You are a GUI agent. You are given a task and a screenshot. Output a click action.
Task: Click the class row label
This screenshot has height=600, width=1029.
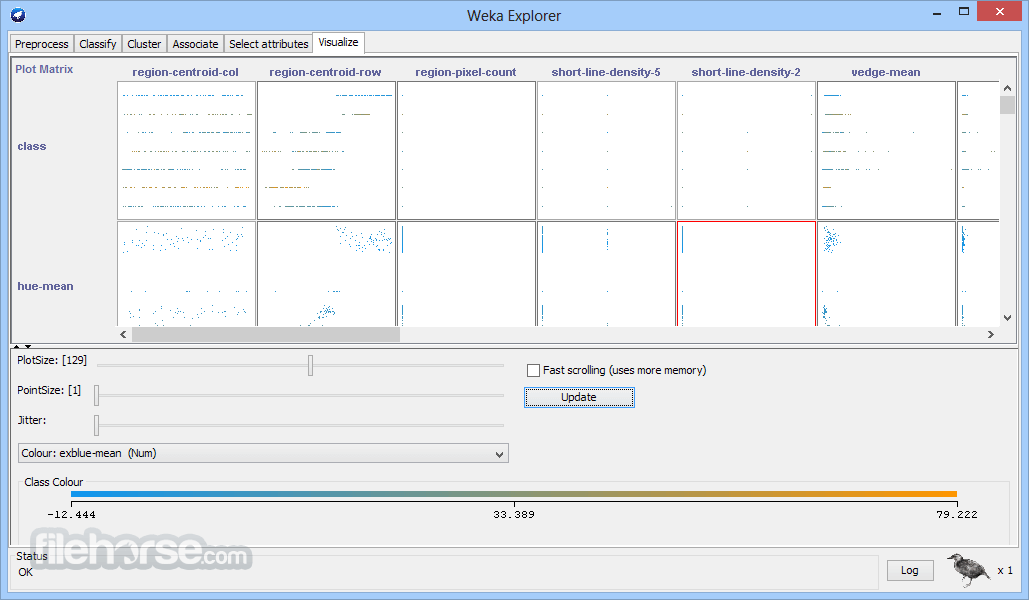coord(32,146)
